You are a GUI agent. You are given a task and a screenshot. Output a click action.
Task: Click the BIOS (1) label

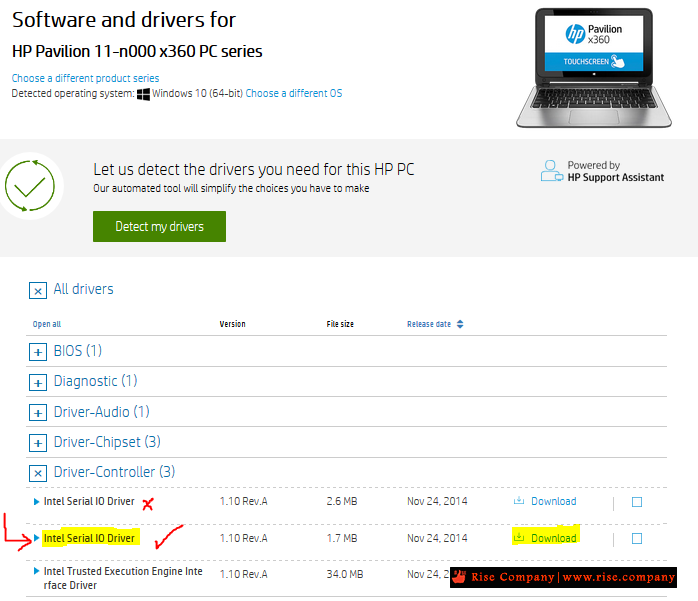(78, 351)
